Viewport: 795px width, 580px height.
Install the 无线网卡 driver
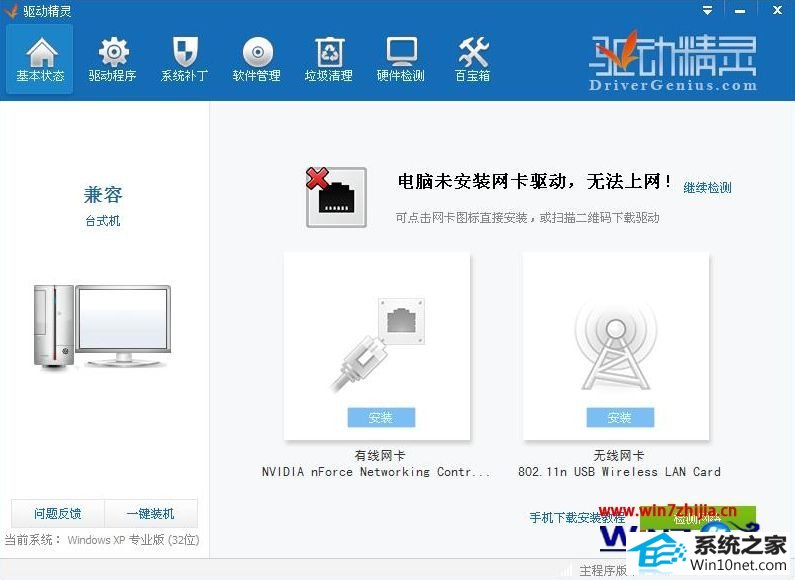[x=620, y=417]
